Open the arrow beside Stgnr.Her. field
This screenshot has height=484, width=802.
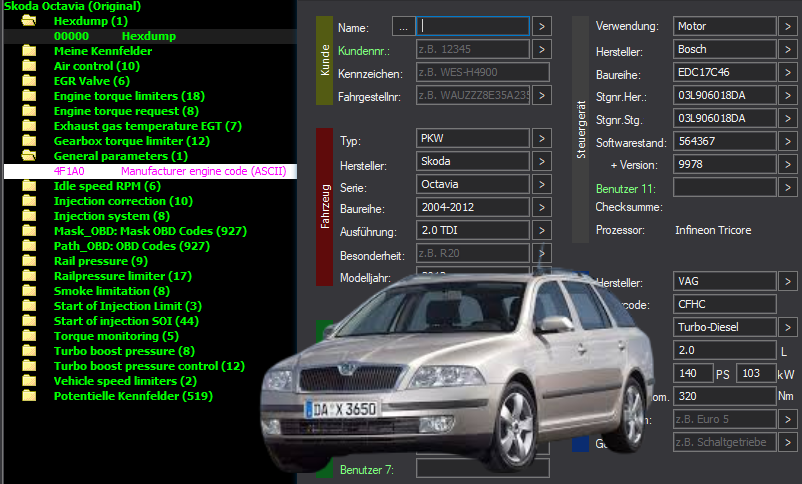(788, 95)
